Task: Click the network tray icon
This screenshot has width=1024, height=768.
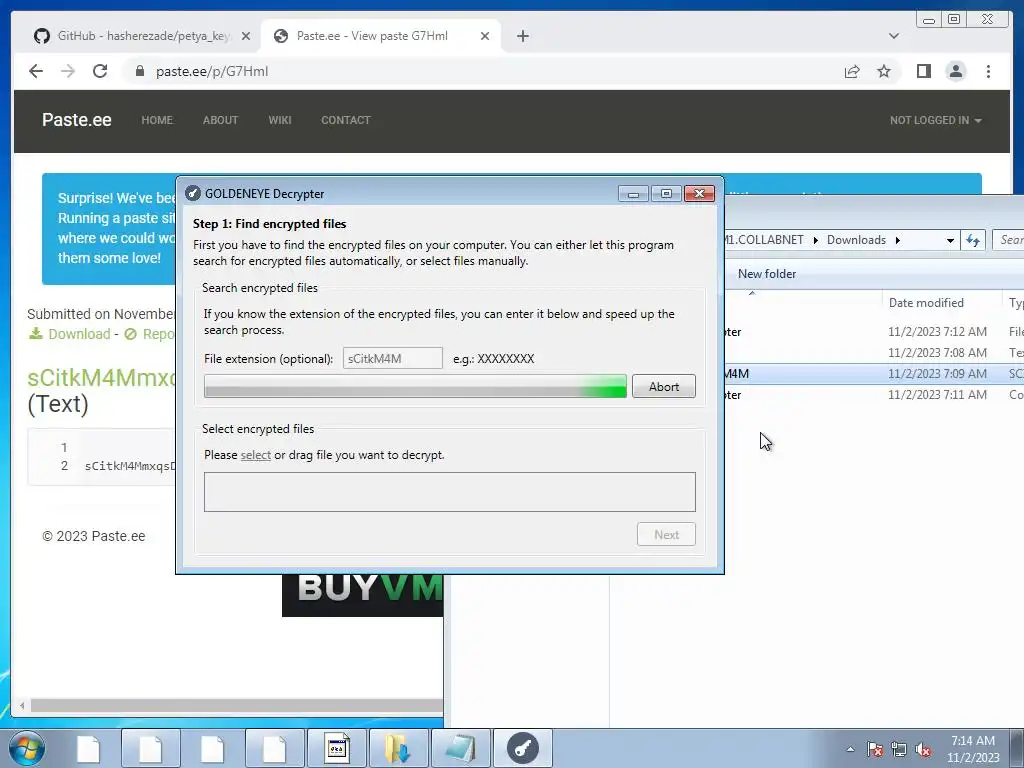Action: click(899, 749)
